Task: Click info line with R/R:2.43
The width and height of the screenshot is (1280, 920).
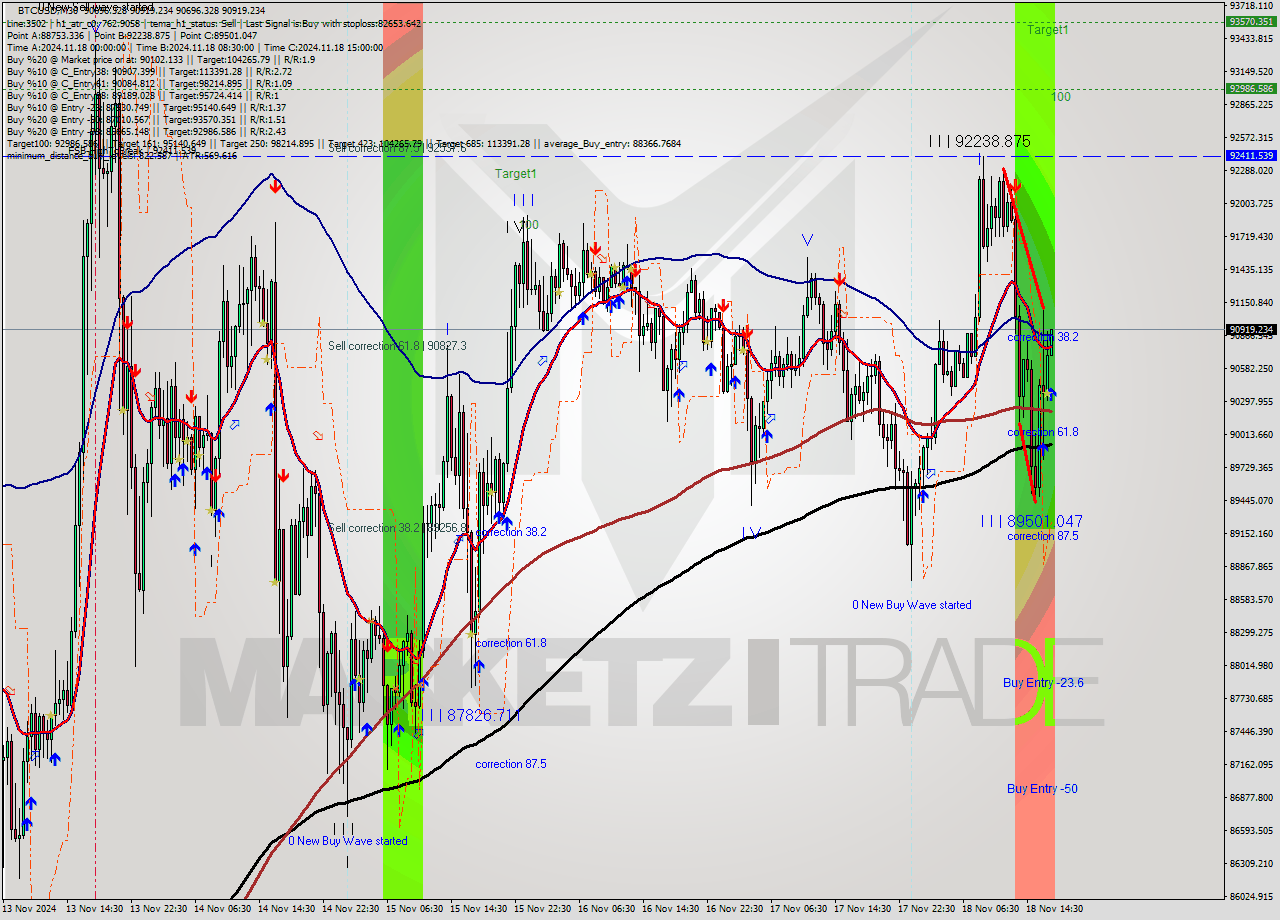Action: (146, 131)
